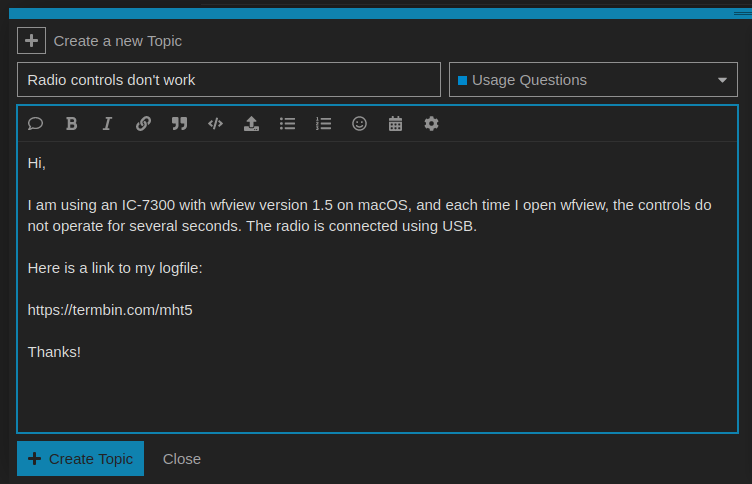Click the 'Here is a link to my logfile:' line
The height and width of the screenshot is (484, 752).
[x=115, y=268]
